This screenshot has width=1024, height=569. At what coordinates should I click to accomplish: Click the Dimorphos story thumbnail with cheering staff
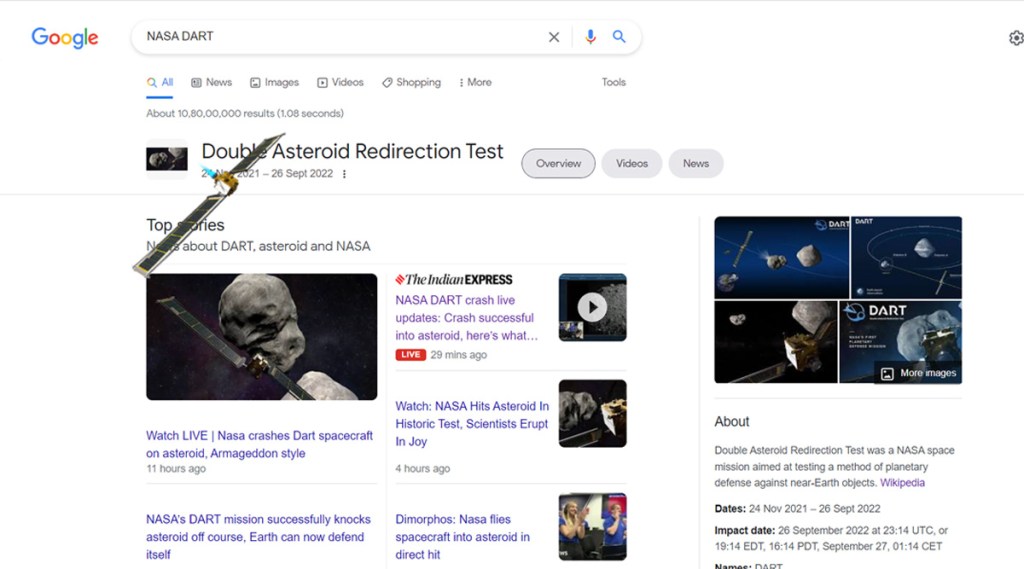[592, 527]
